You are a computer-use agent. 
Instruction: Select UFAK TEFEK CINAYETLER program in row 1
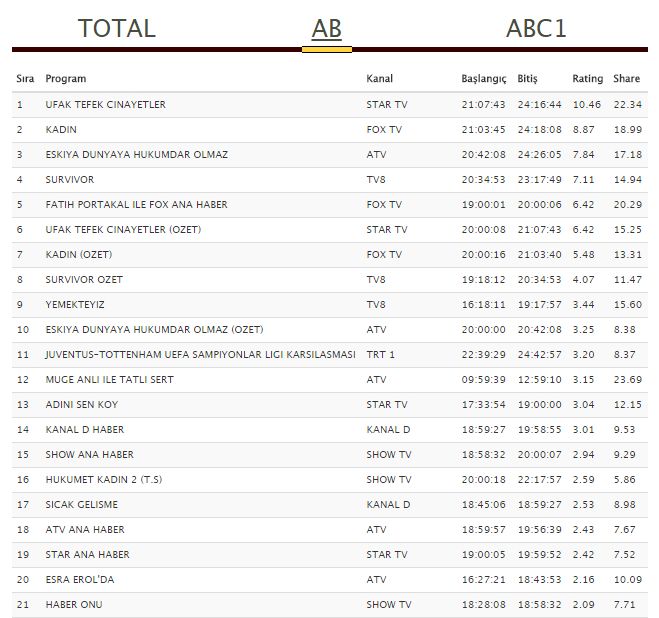(105, 105)
